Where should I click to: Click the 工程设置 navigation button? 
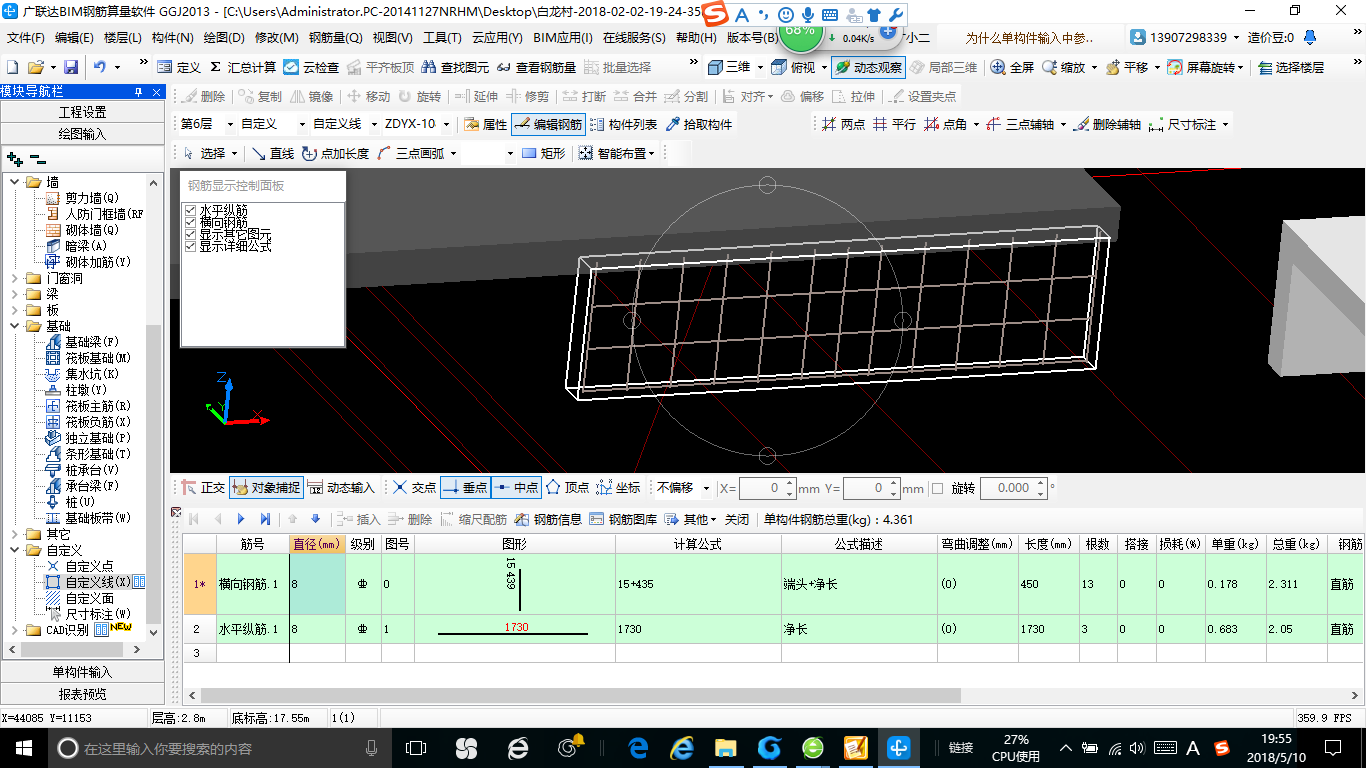point(82,112)
